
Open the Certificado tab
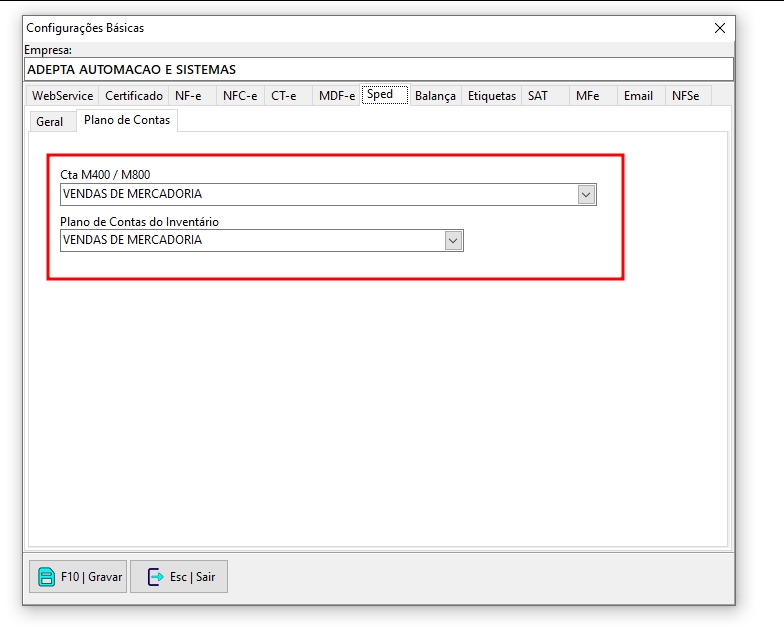(x=134, y=96)
